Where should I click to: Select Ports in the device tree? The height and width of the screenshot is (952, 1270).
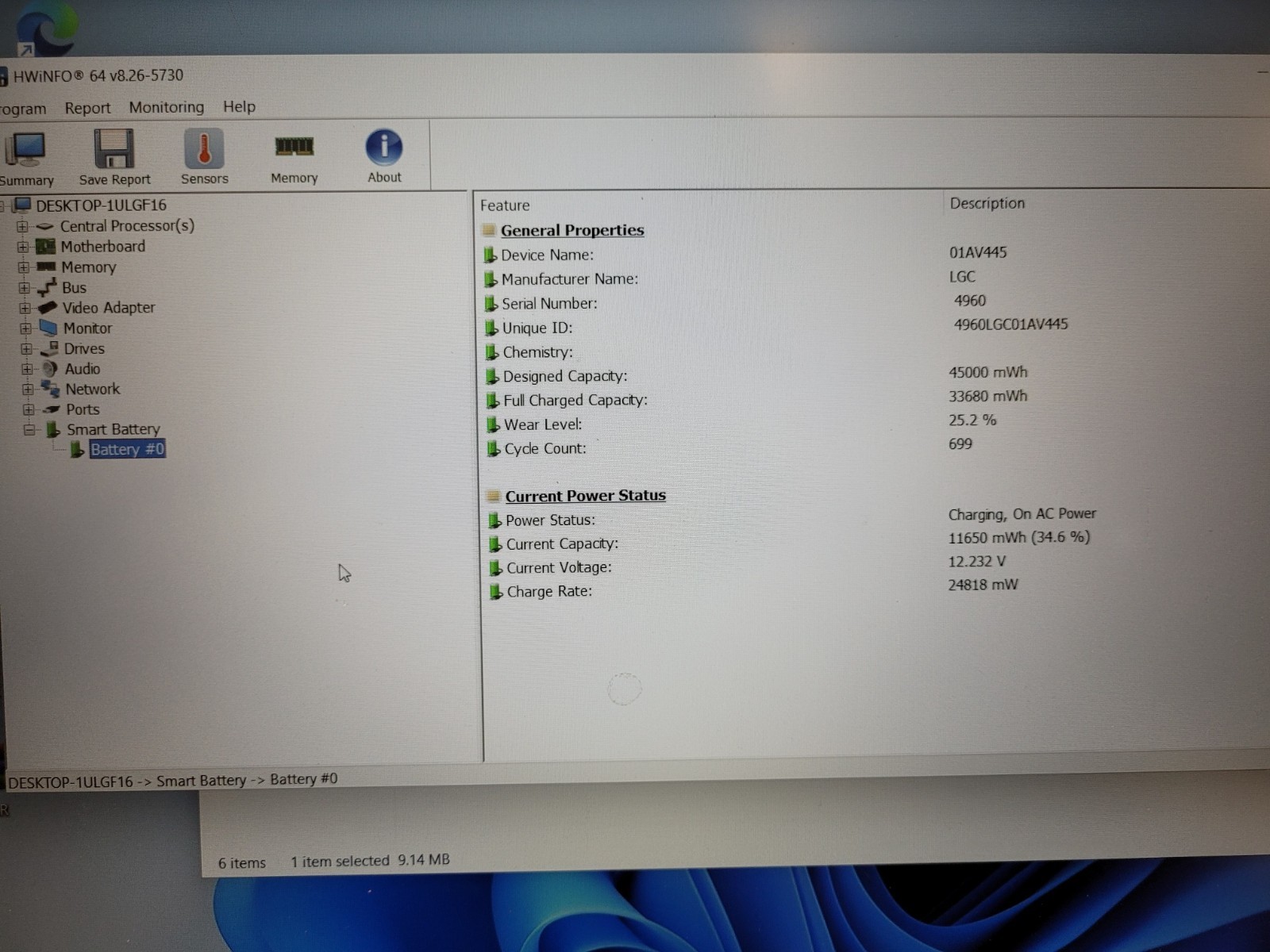tap(83, 410)
